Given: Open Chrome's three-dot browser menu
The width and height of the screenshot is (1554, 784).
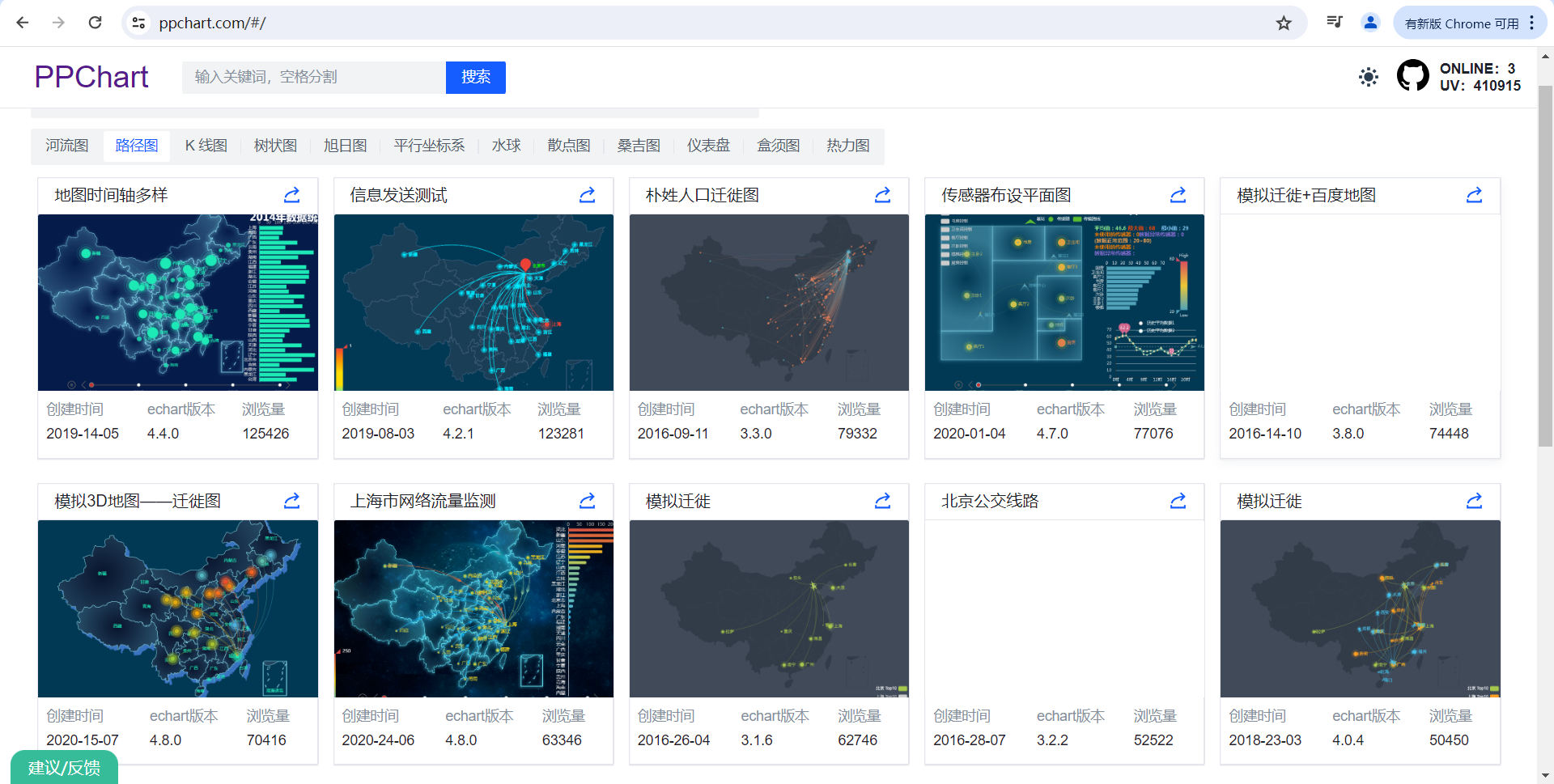Looking at the screenshot, I should [1532, 23].
